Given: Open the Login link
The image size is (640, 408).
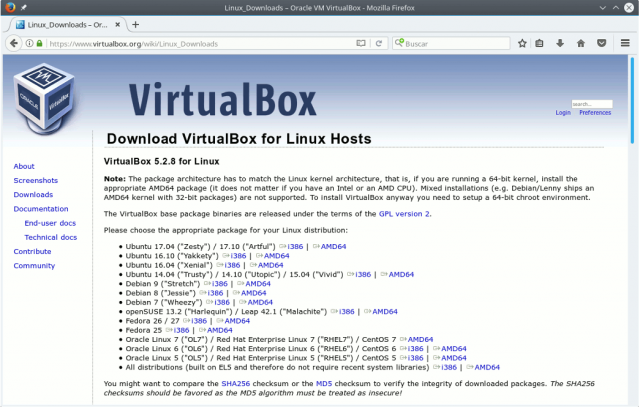Looking at the screenshot, I should coord(563,113).
